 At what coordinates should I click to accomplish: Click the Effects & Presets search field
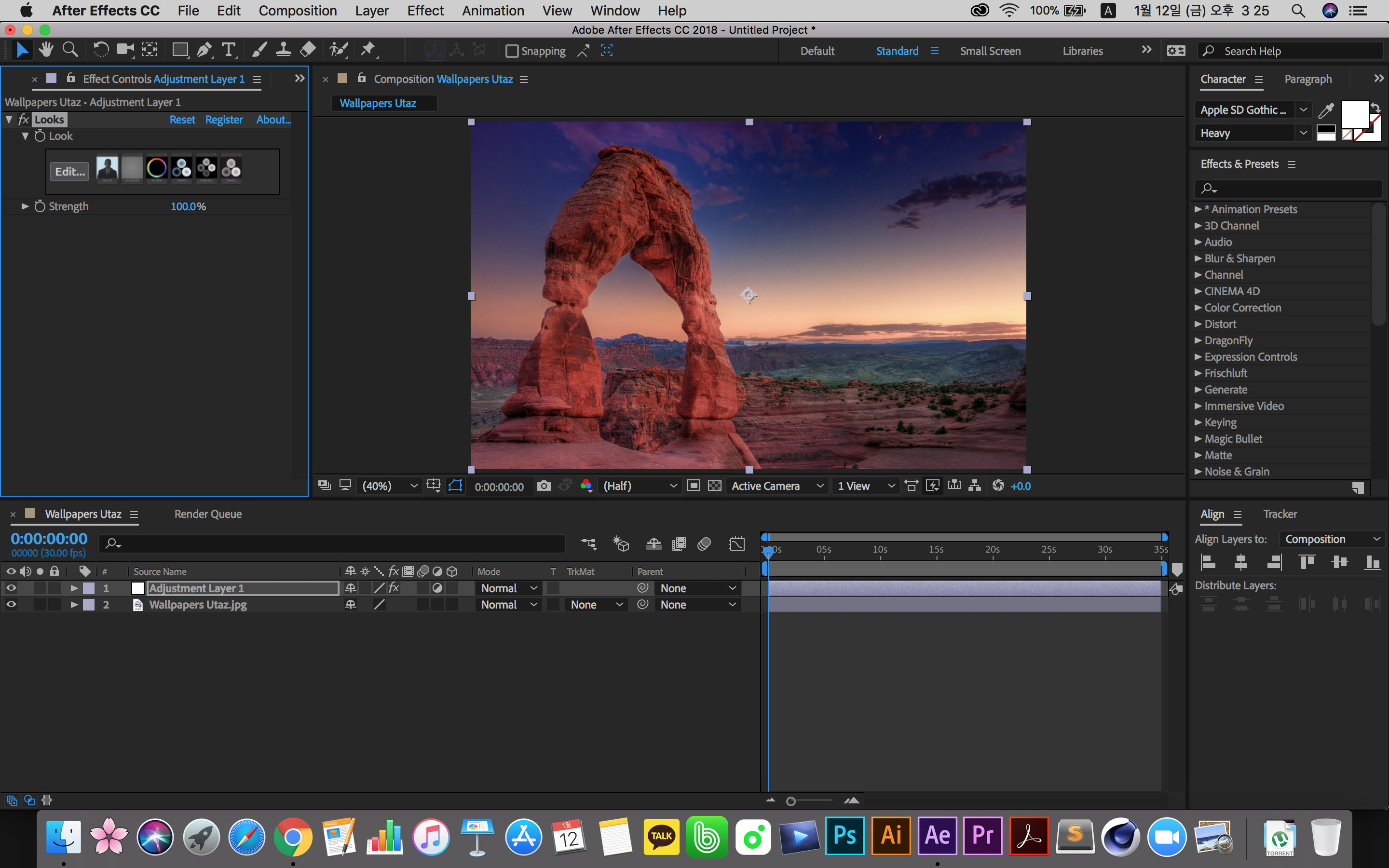(x=1289, y=188)
